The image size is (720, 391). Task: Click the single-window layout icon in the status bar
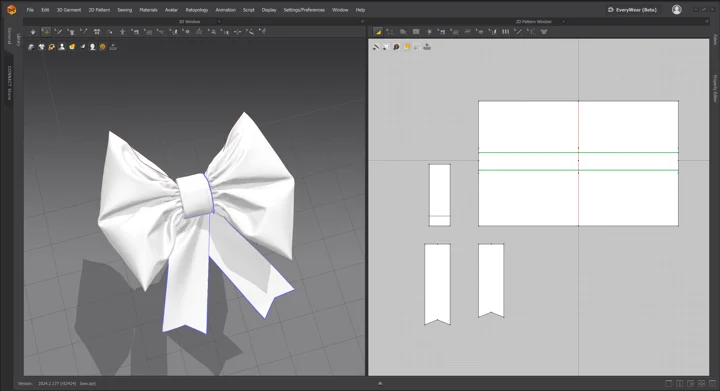(669, 383)
